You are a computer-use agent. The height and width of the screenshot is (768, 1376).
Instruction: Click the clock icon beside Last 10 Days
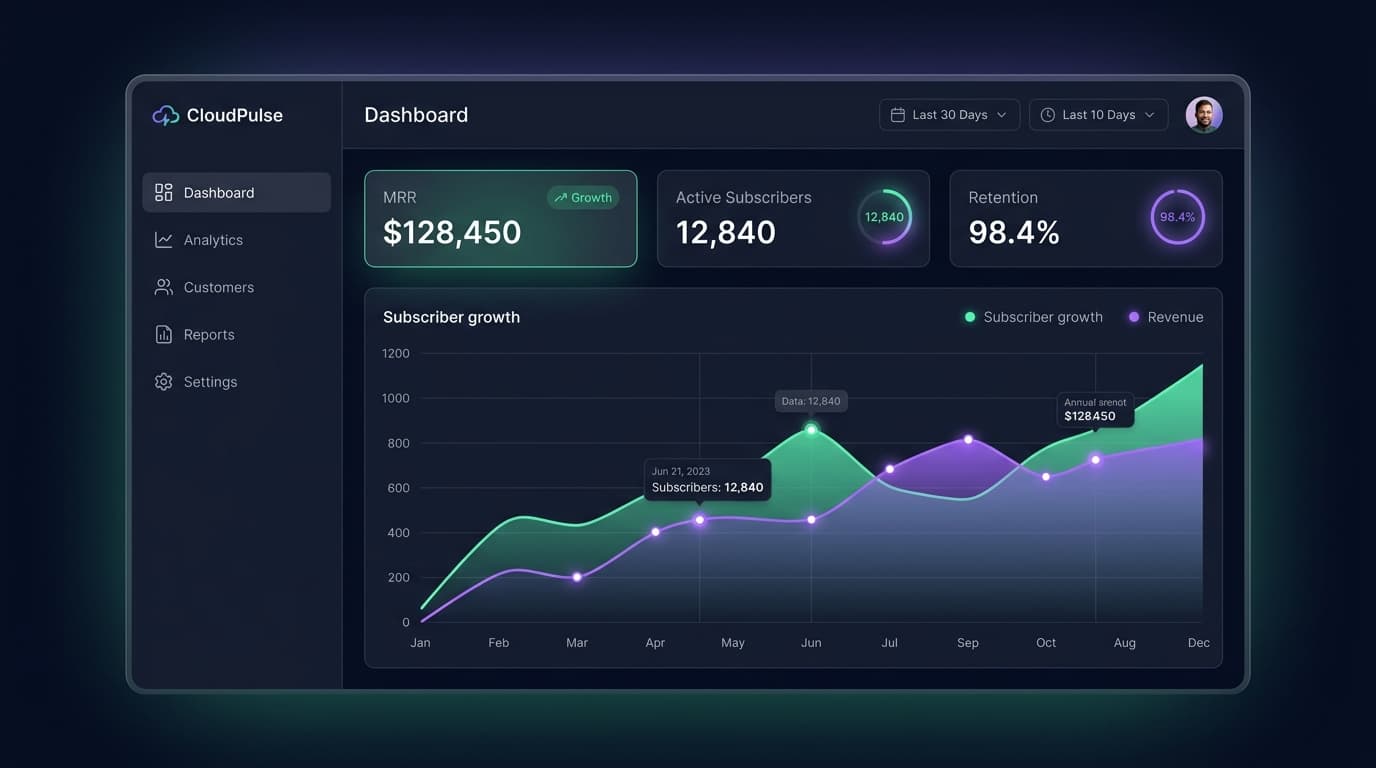click(1048, 115)
